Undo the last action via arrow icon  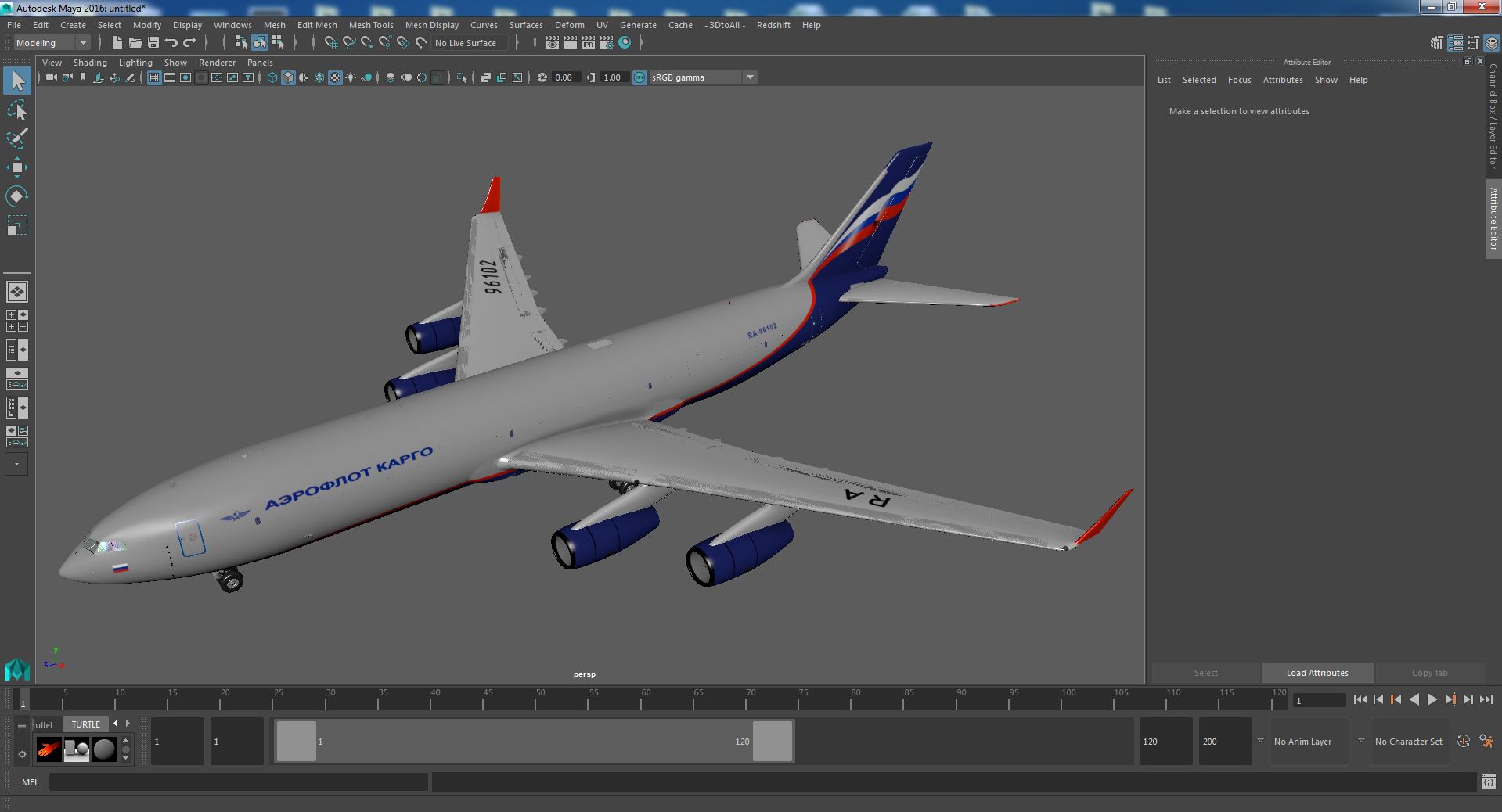click(171, 43)
